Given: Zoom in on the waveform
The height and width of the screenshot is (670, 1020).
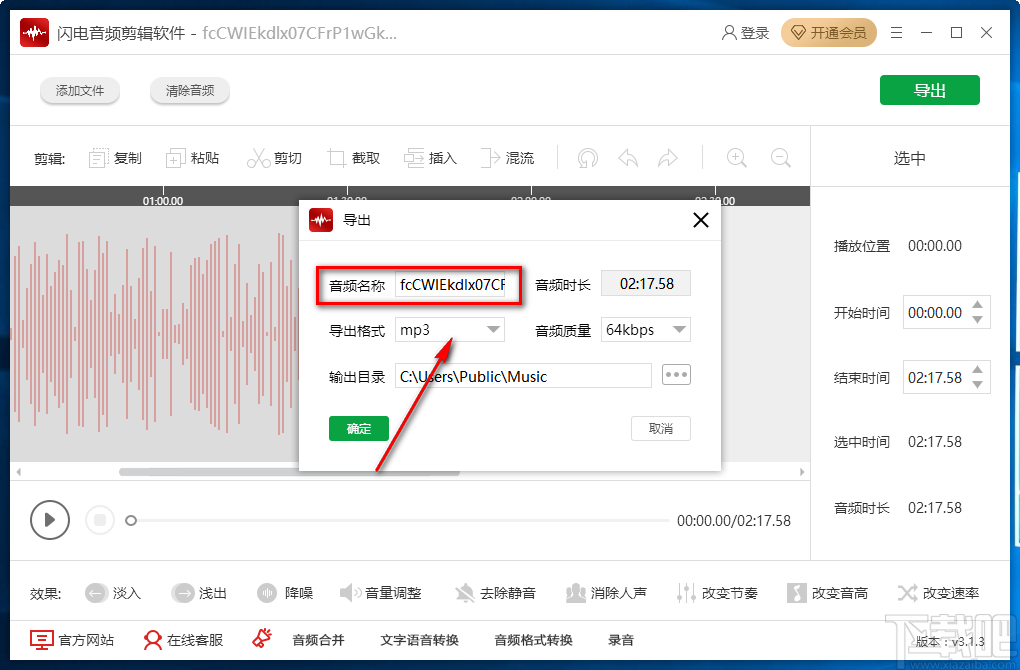Looking at the screenshot, I should click(x=736, y=158).
